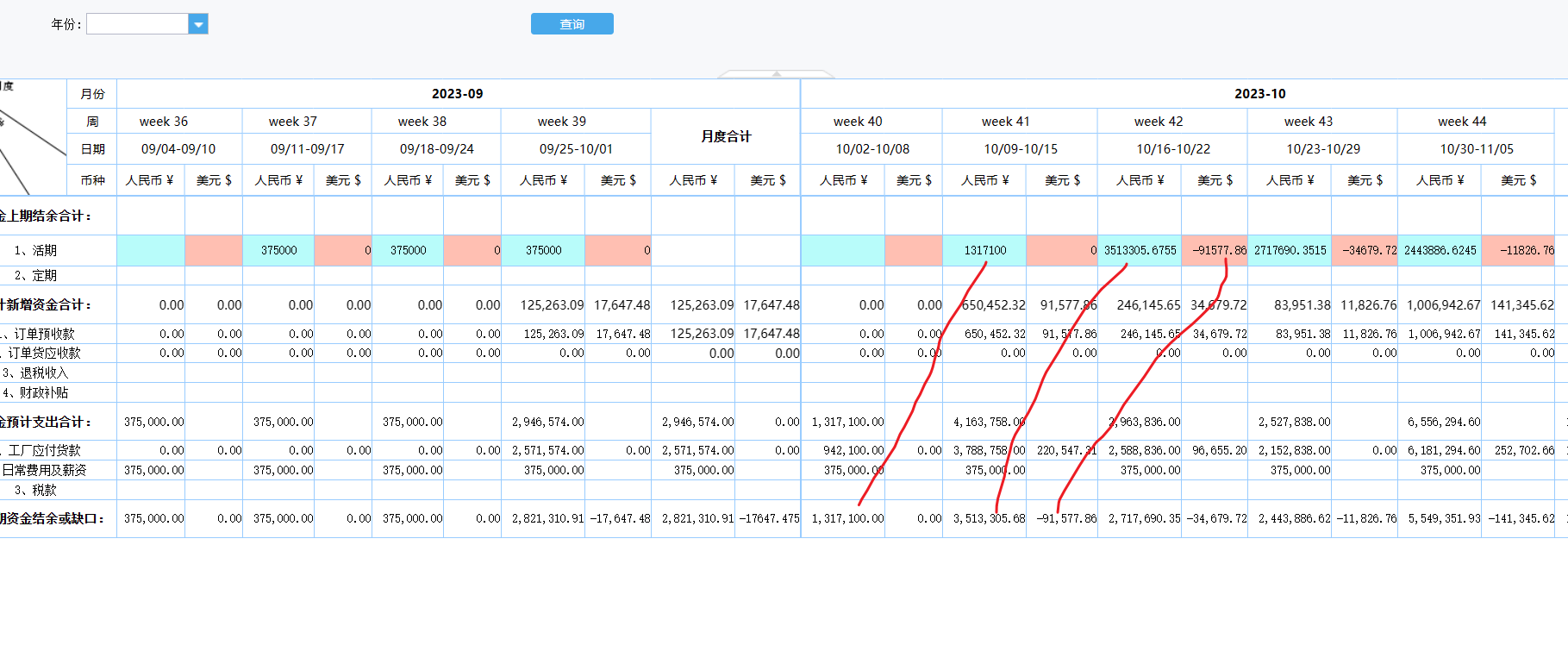Click the 4、财政补贴 row label
Screen dimensions: 1568x664
(35, 392)
